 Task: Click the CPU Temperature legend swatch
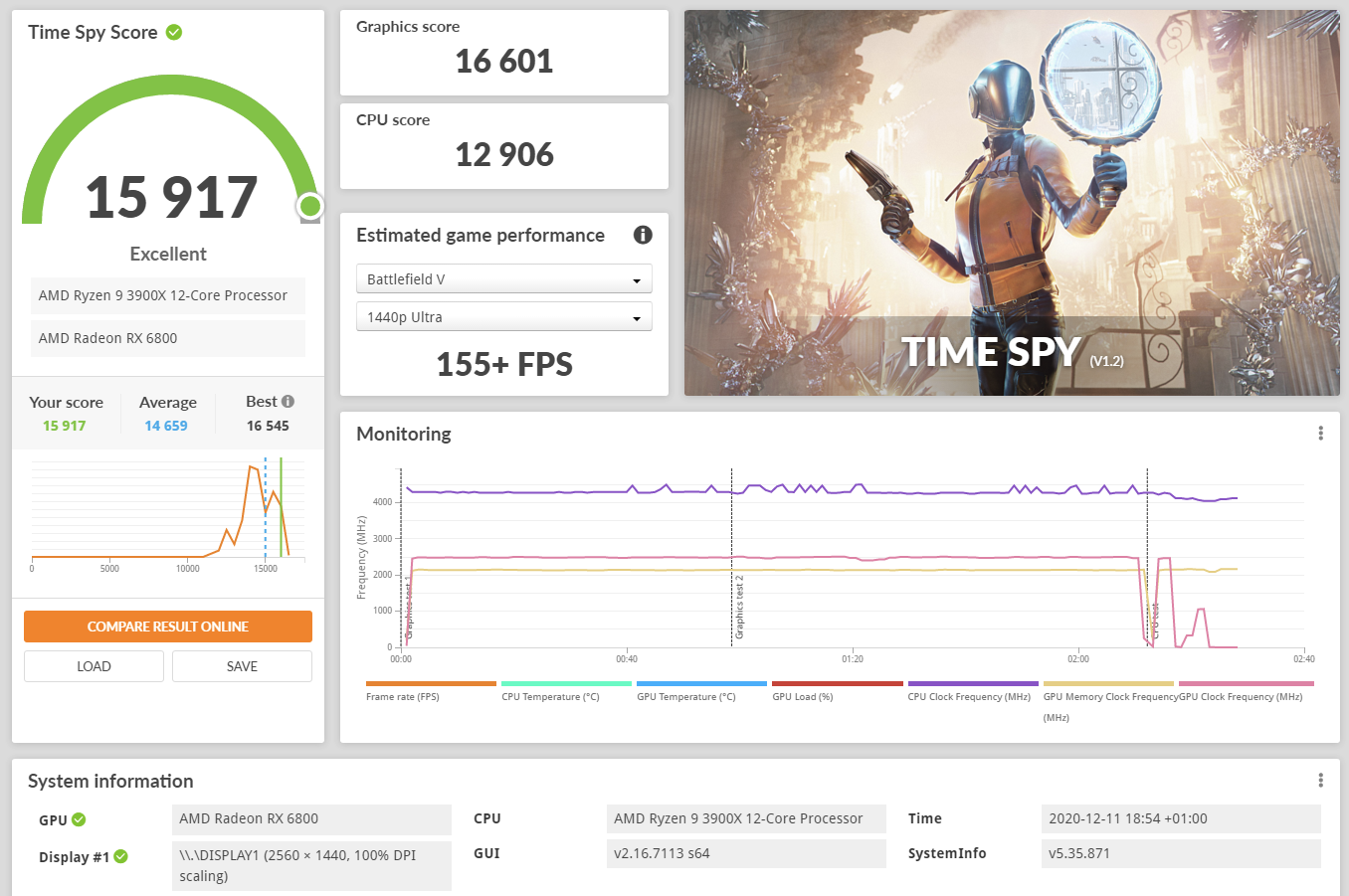point(566,684)
